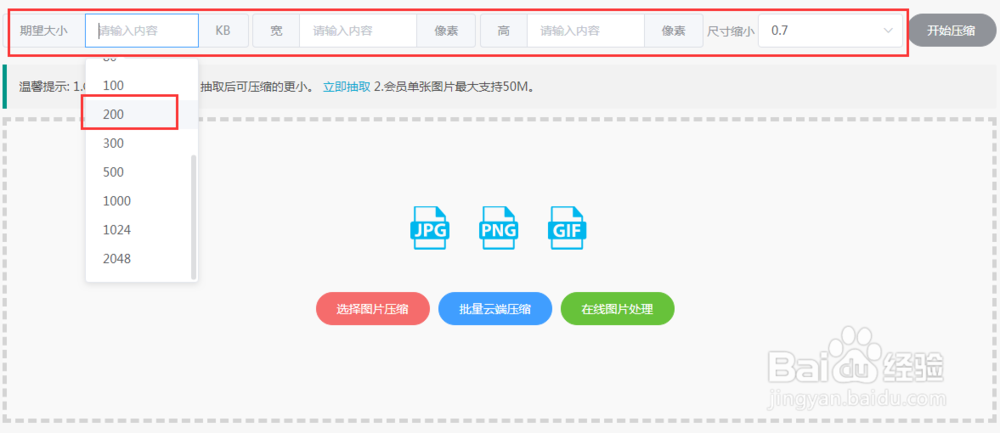Click the 尺寸缩小 label
Screen dimensions: 1000x433
pos(730,31)
